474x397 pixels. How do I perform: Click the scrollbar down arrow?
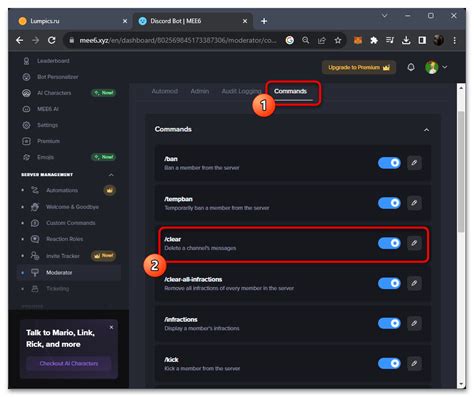pos(461,384)
